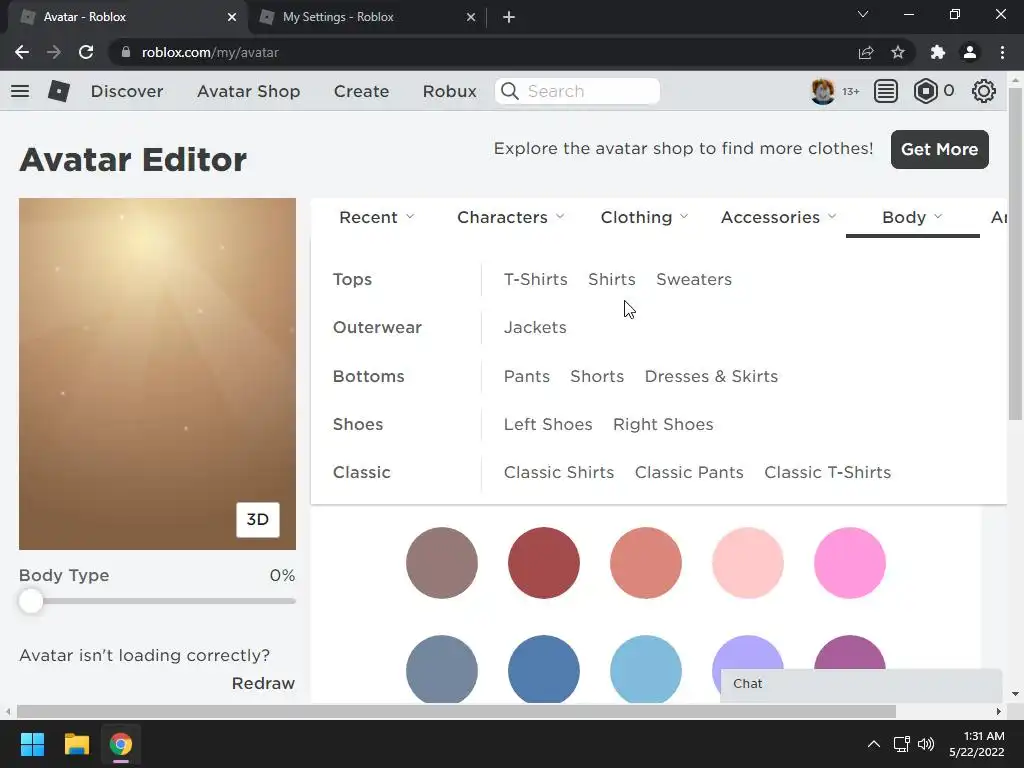1024x768 pixels.
Task: Pick the grayish brown skin color swatch
Action: (x=441, y=563)
